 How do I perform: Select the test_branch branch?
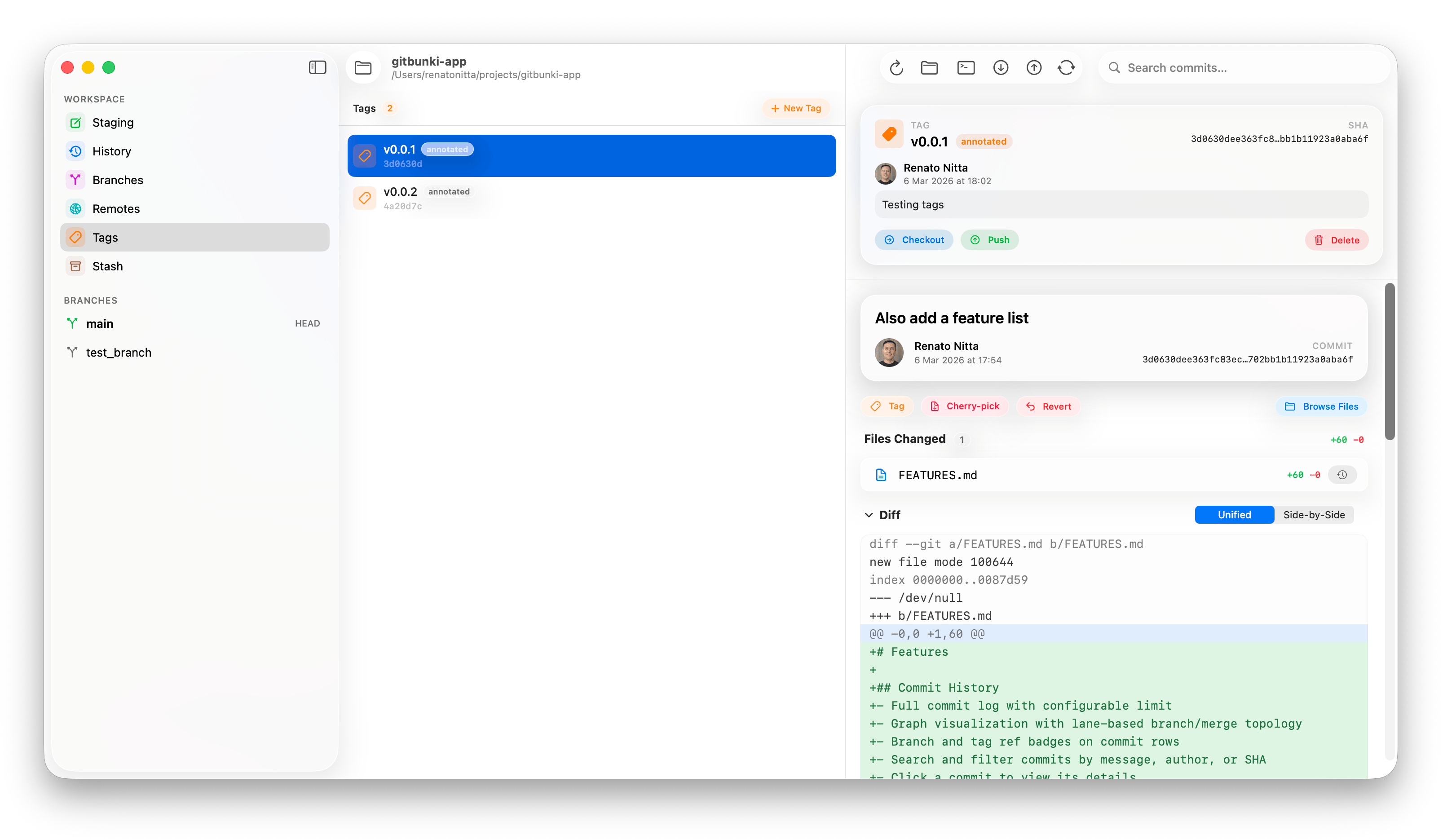tap(195, 353)
